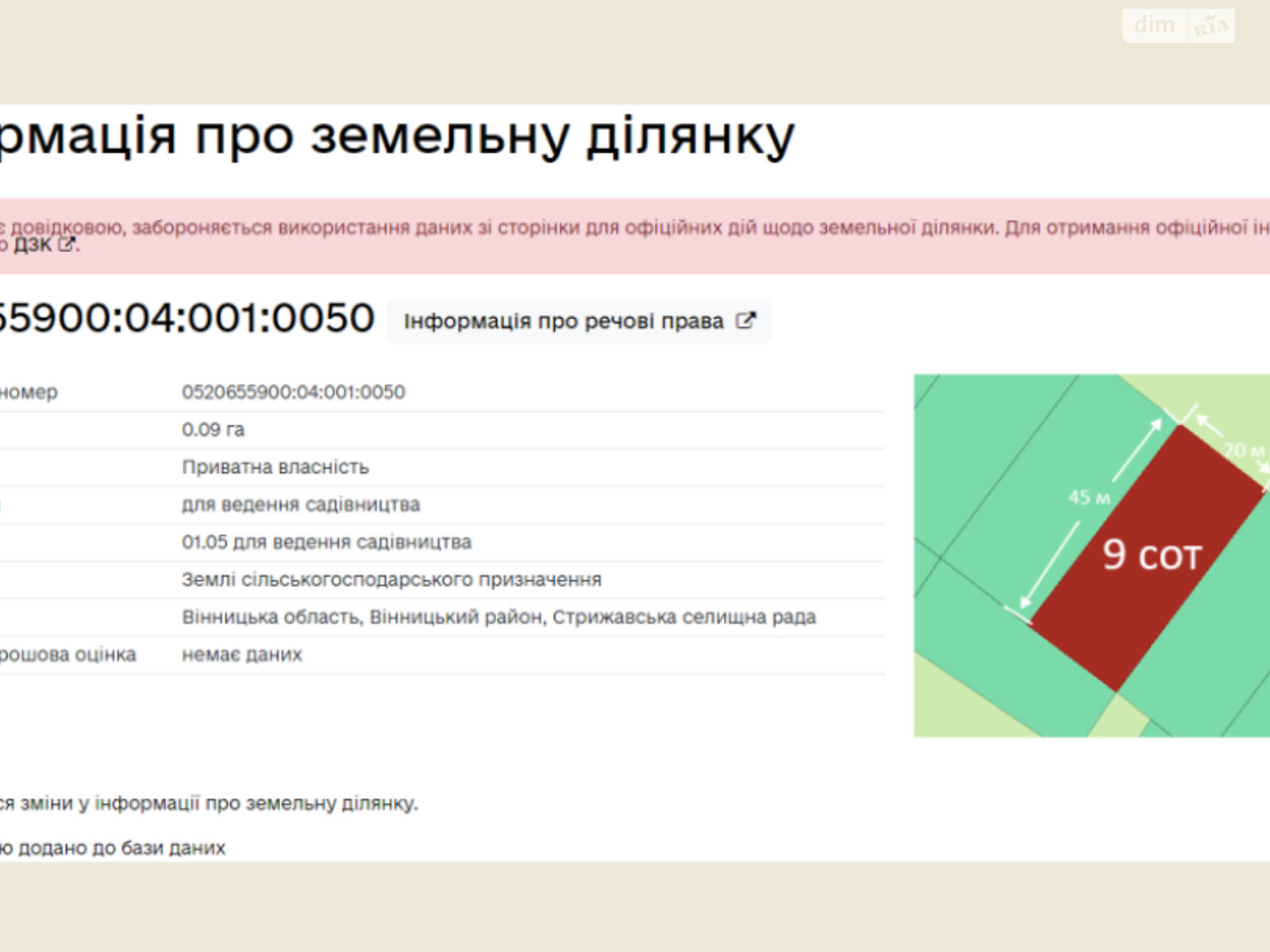Open the ДЗК link in the pink notice
The image size is (1270, 952).
pyautogui.click(x=32, y=245)
